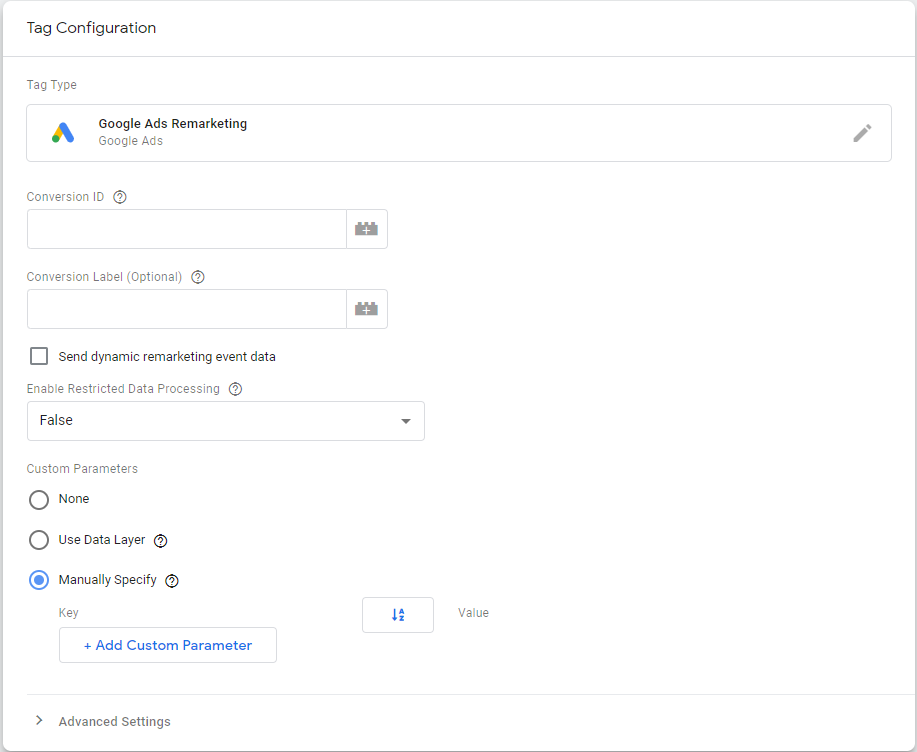The height and width of the screenshot is (752, 917).
Task: Select the Use Data Layer radio option
Action: [x=39, y=540]
